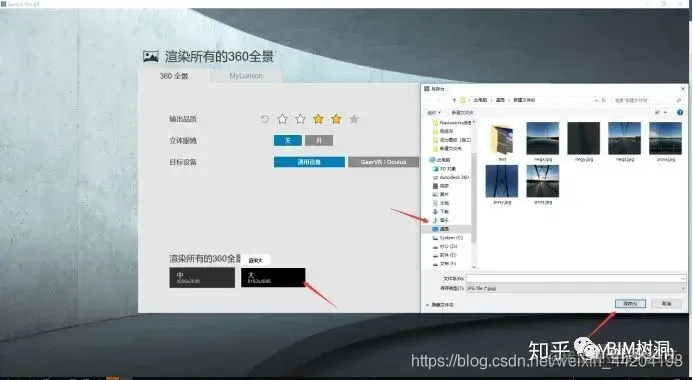Set output quality to five stars
The height and width of the screenshot is (380, 693).
click(354, 119)
